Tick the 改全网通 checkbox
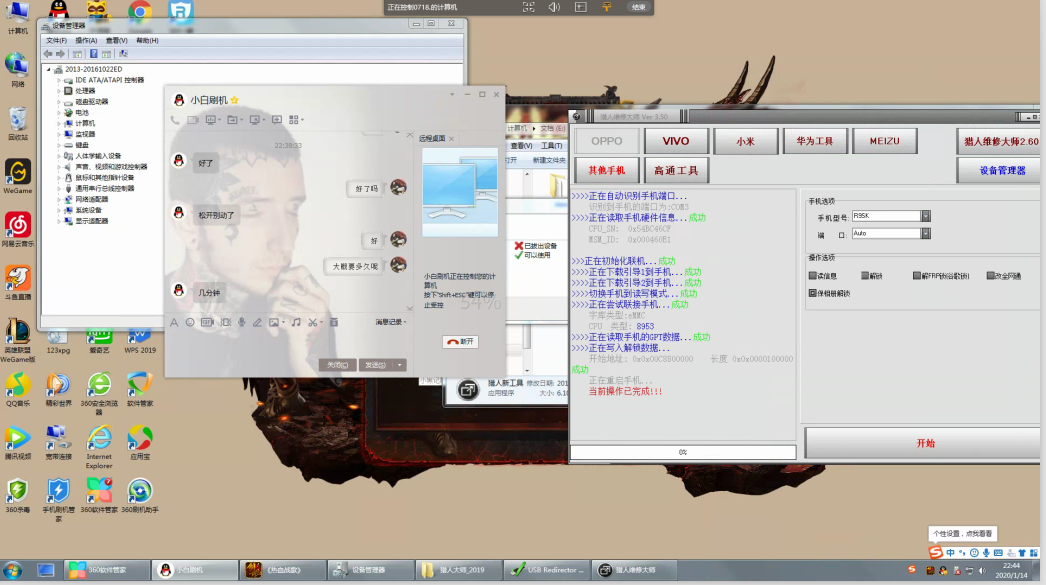 click(991, 275)
